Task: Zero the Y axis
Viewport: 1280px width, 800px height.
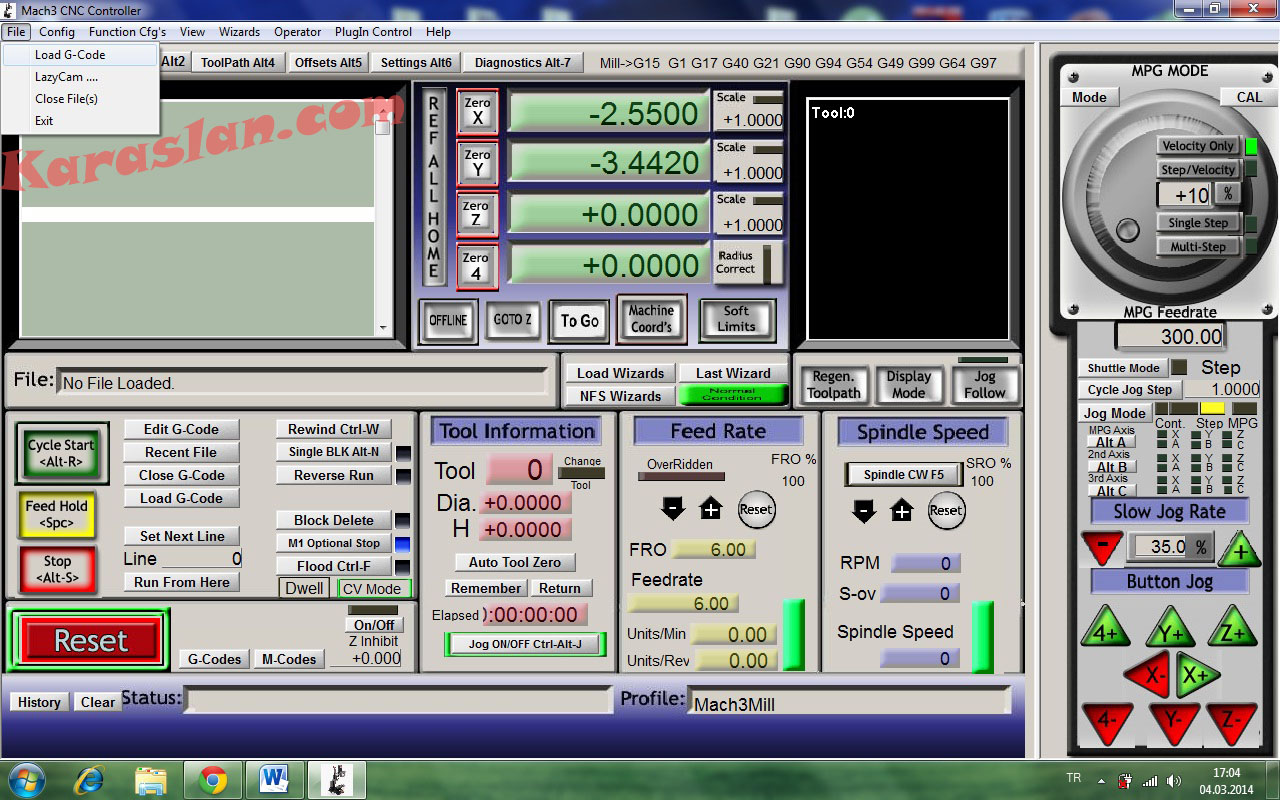Action: coord(477,162)
